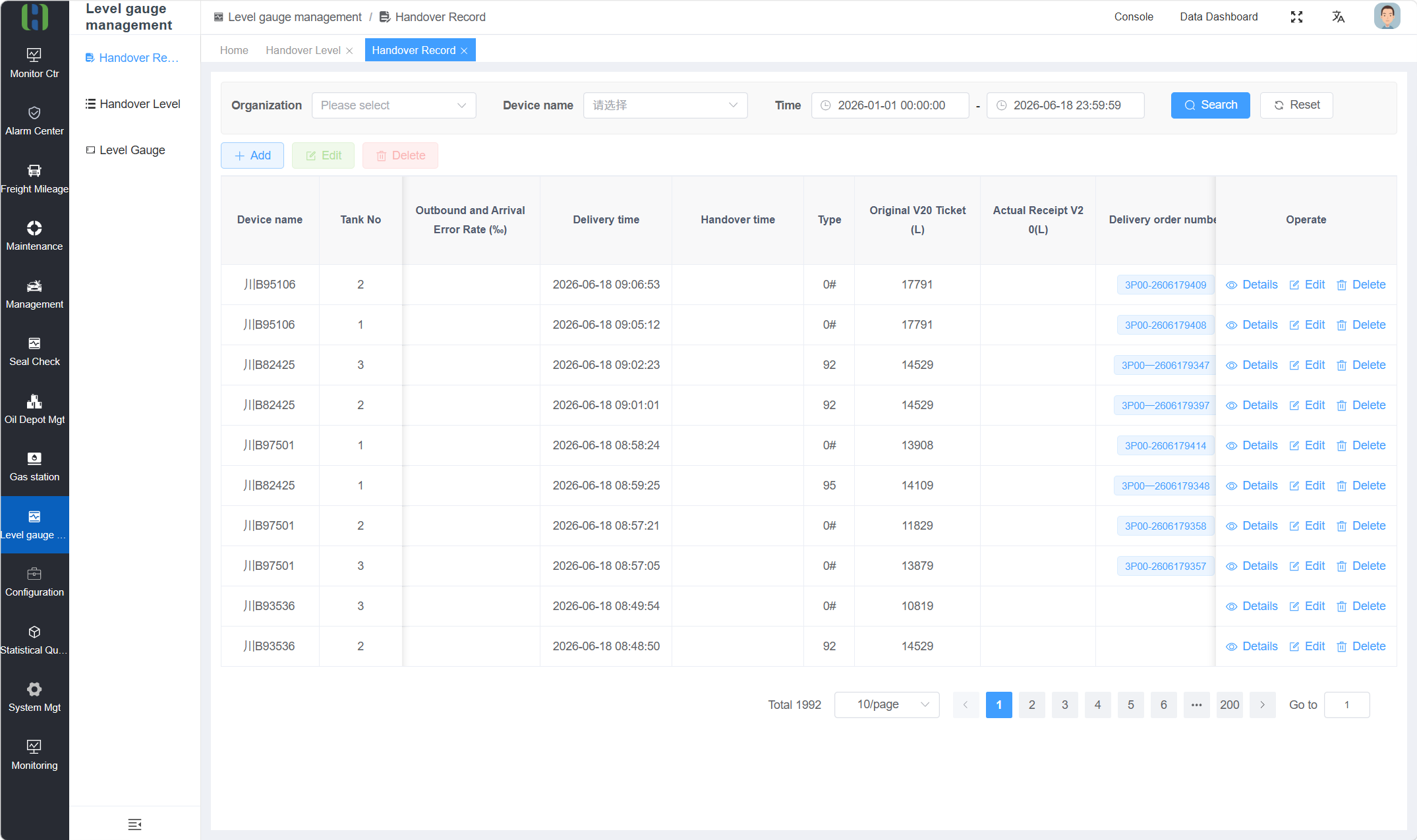Image resolution: width=1417 pixels, height=840 pixels.
Task: Jump to last page 200
Action: pos(1229,705)
